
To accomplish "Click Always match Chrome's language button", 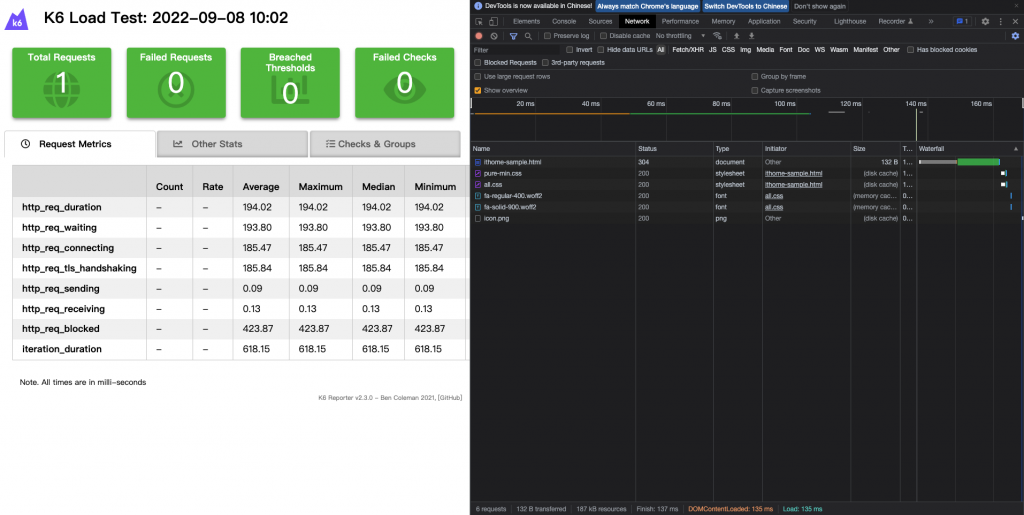I will (x=647, y=6).
